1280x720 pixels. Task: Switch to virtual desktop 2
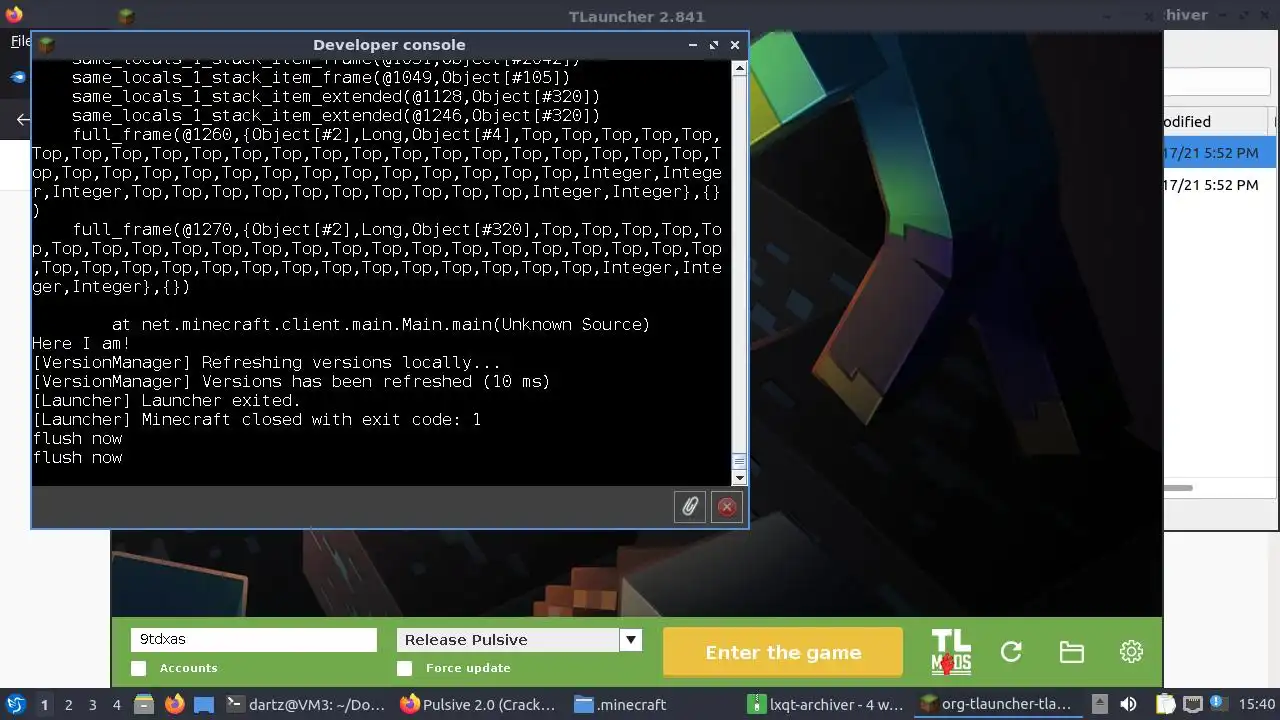[x=68, y=704]
